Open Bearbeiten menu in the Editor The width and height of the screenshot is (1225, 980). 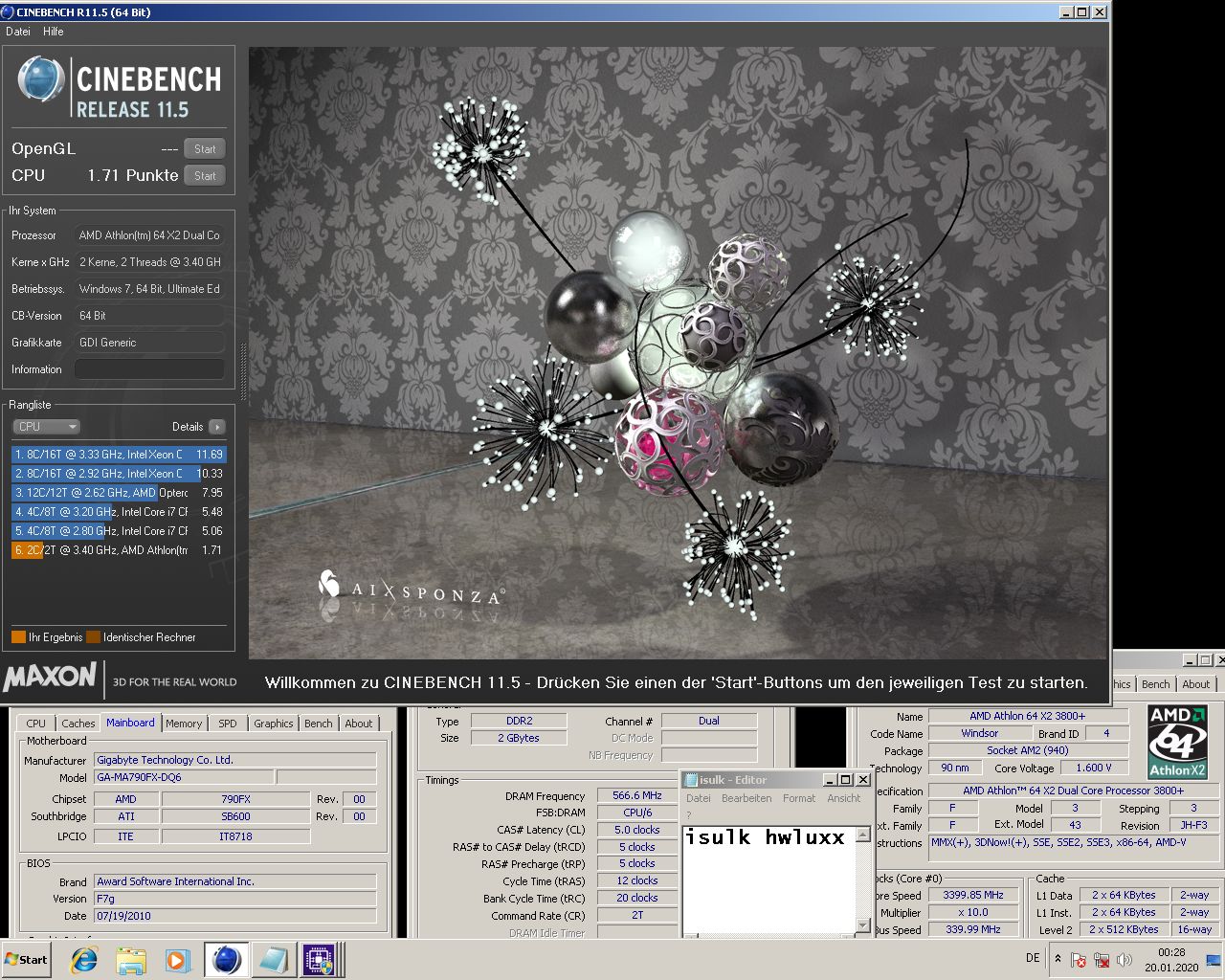pyautogui.click(x=746, y=798)
